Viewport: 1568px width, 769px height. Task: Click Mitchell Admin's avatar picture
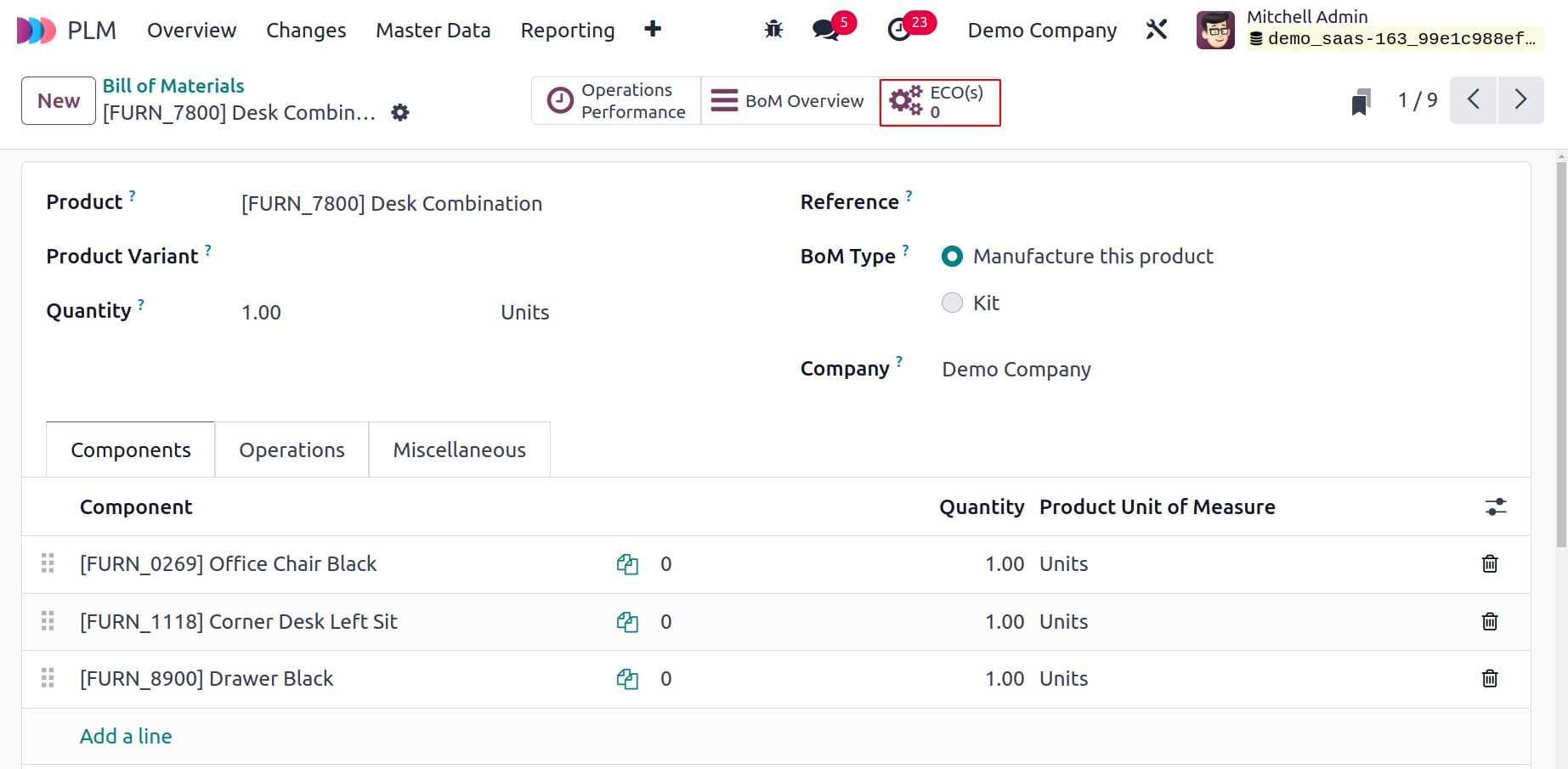point(1215,30)
